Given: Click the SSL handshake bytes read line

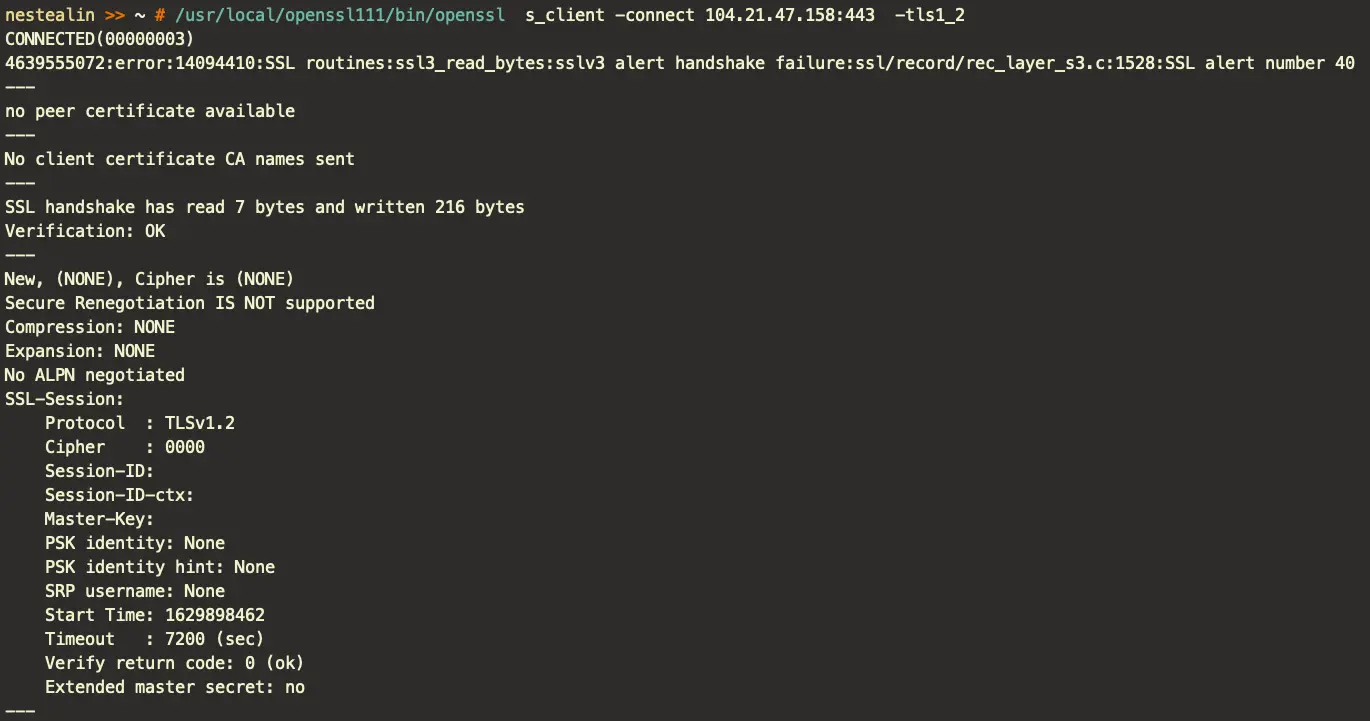Looking at the screenshot, I should 265,207.
